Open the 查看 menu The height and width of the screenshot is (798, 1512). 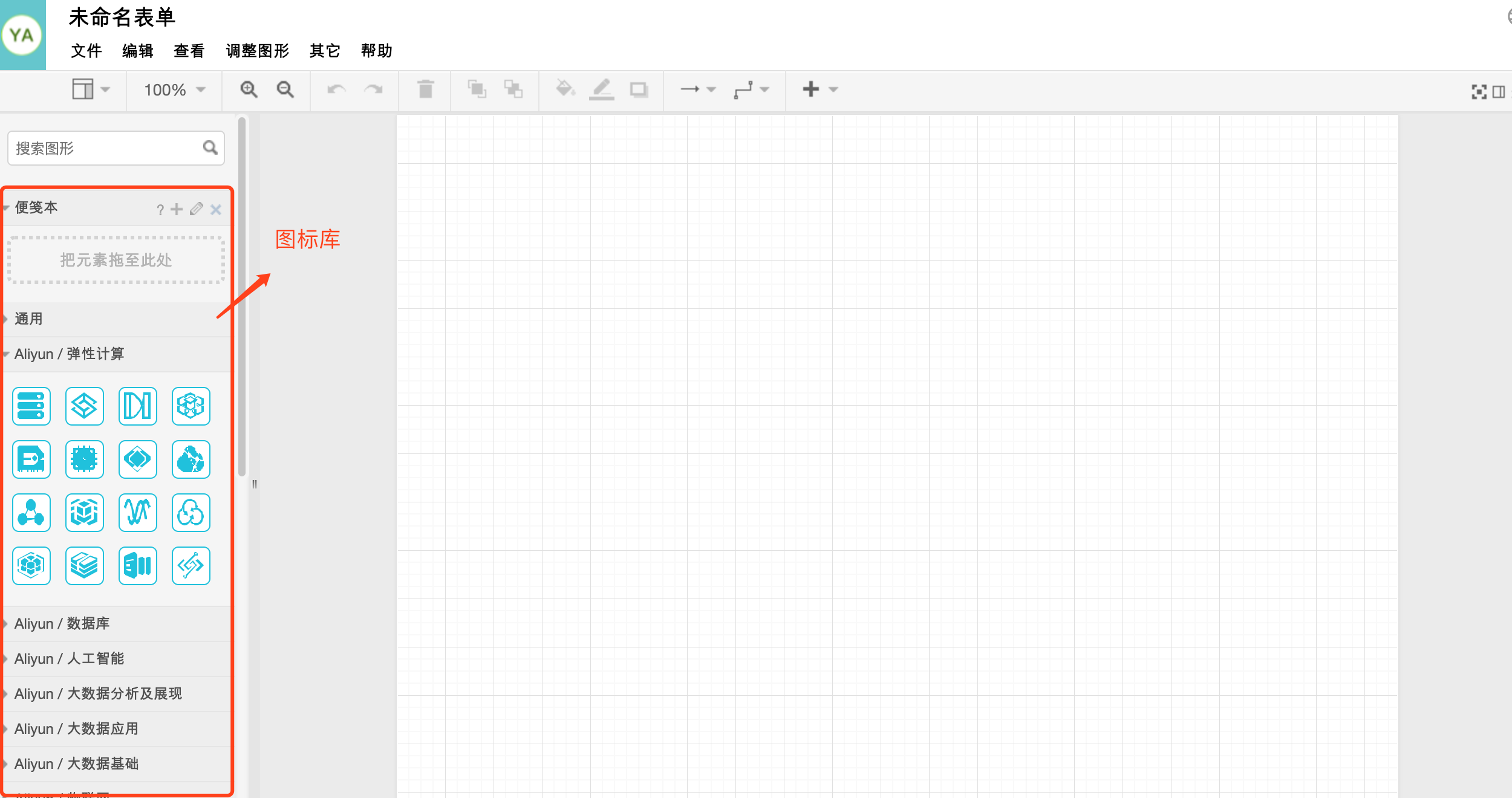(189, 51)
